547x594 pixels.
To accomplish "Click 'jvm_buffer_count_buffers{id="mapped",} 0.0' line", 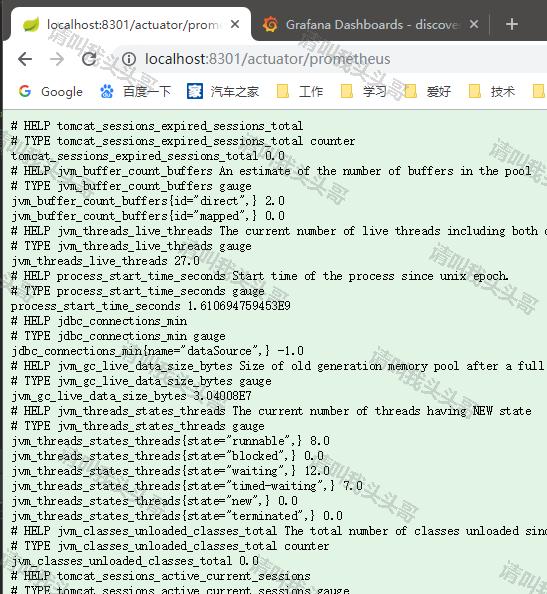I will (148, 216).
